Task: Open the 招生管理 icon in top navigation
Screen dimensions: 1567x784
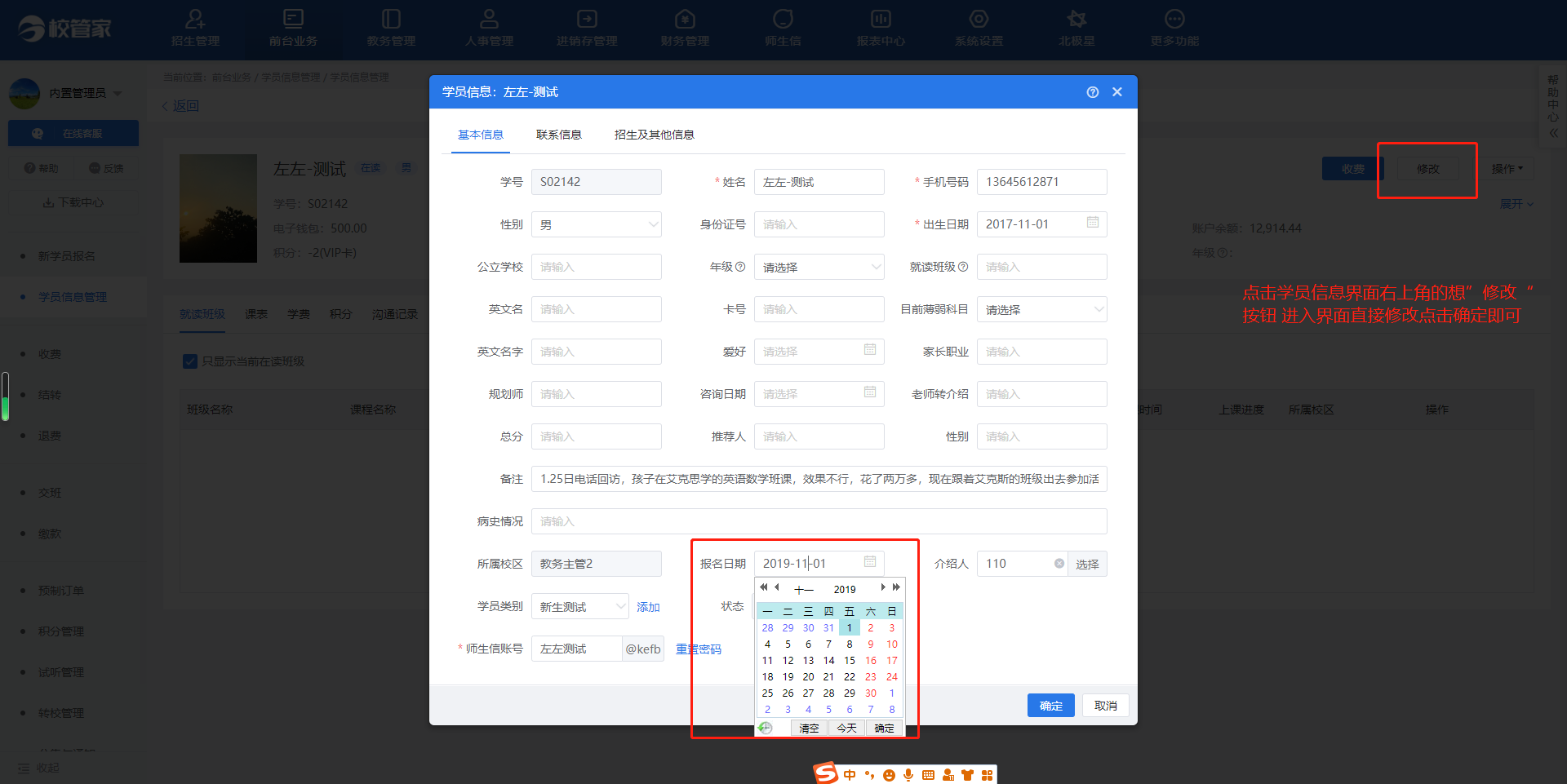Action: pos(195,19)
